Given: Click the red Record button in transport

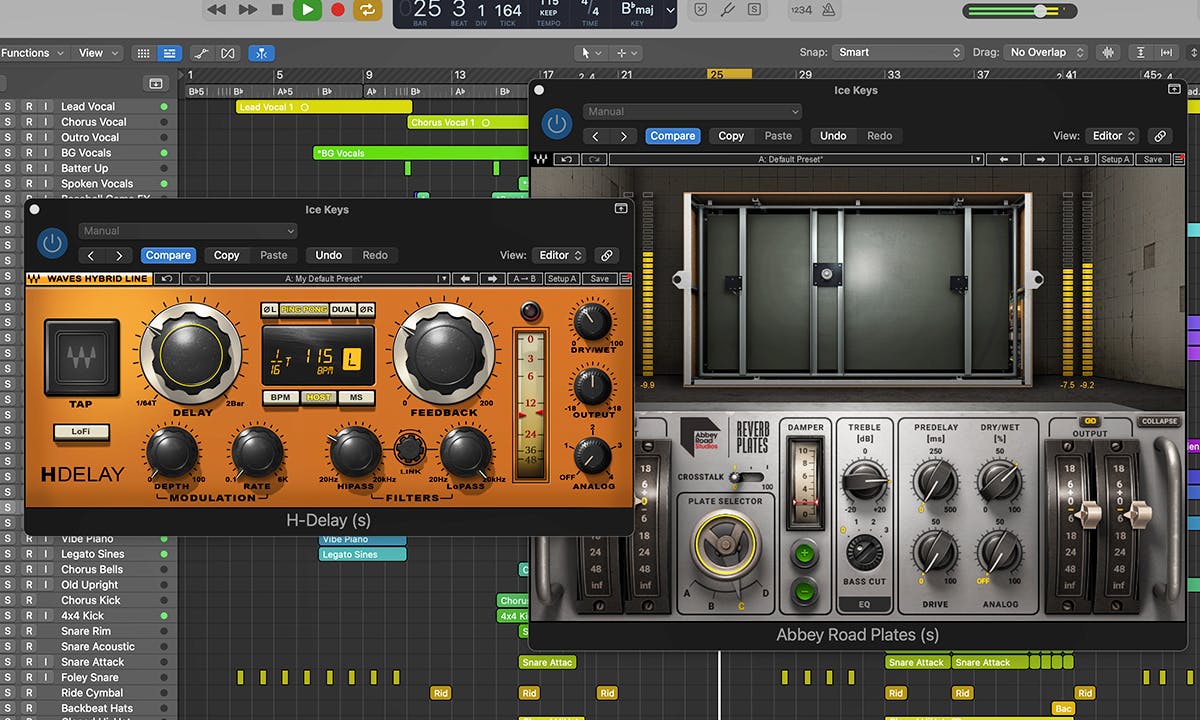Looking at the screenshot, I should tap(338, 10).
